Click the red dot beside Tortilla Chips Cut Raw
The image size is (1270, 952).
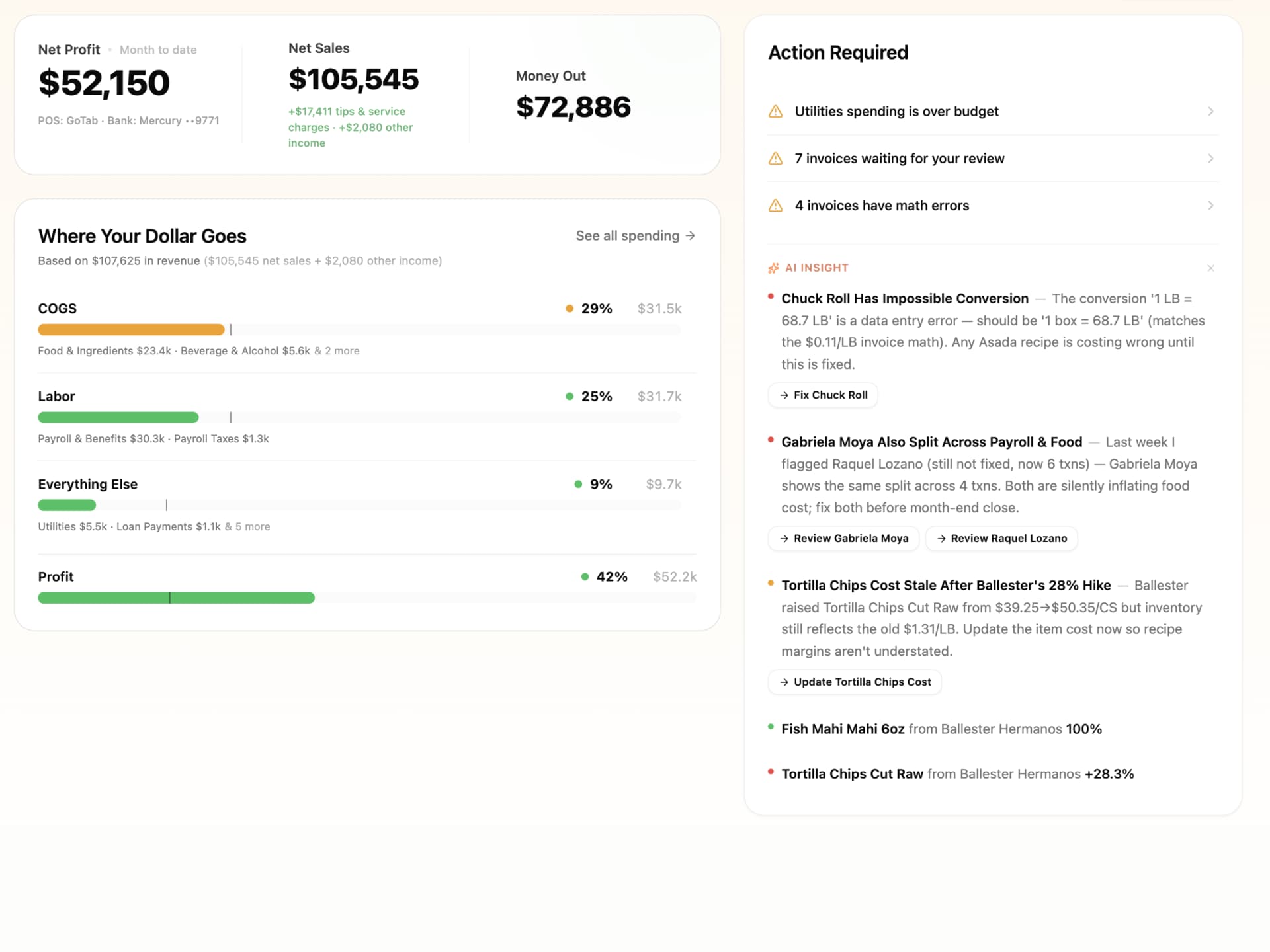point(770,771)
